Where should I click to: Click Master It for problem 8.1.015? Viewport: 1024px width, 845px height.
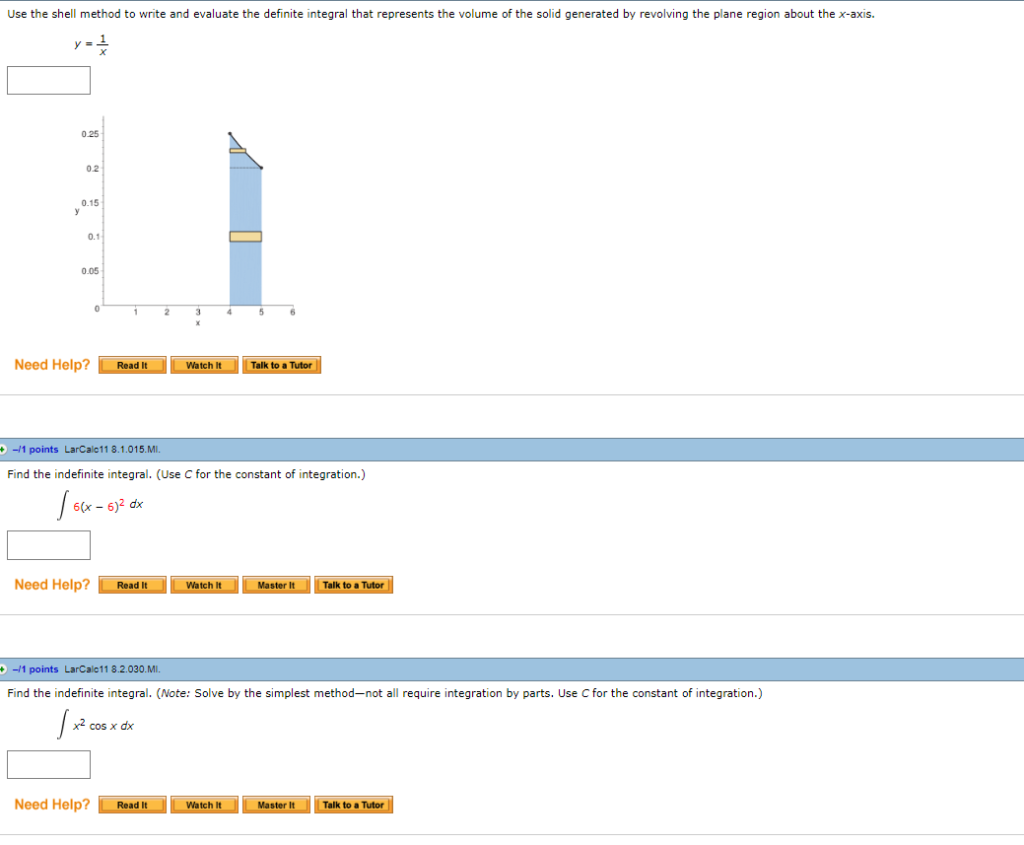pyautogui.click(x=275, y=585)
